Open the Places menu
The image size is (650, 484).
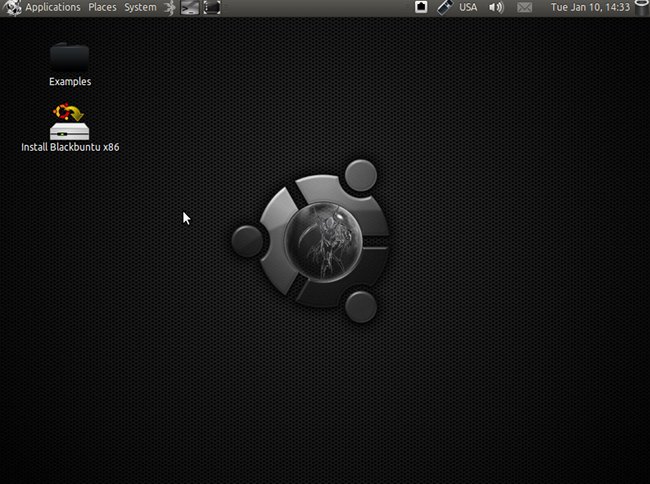102,7
